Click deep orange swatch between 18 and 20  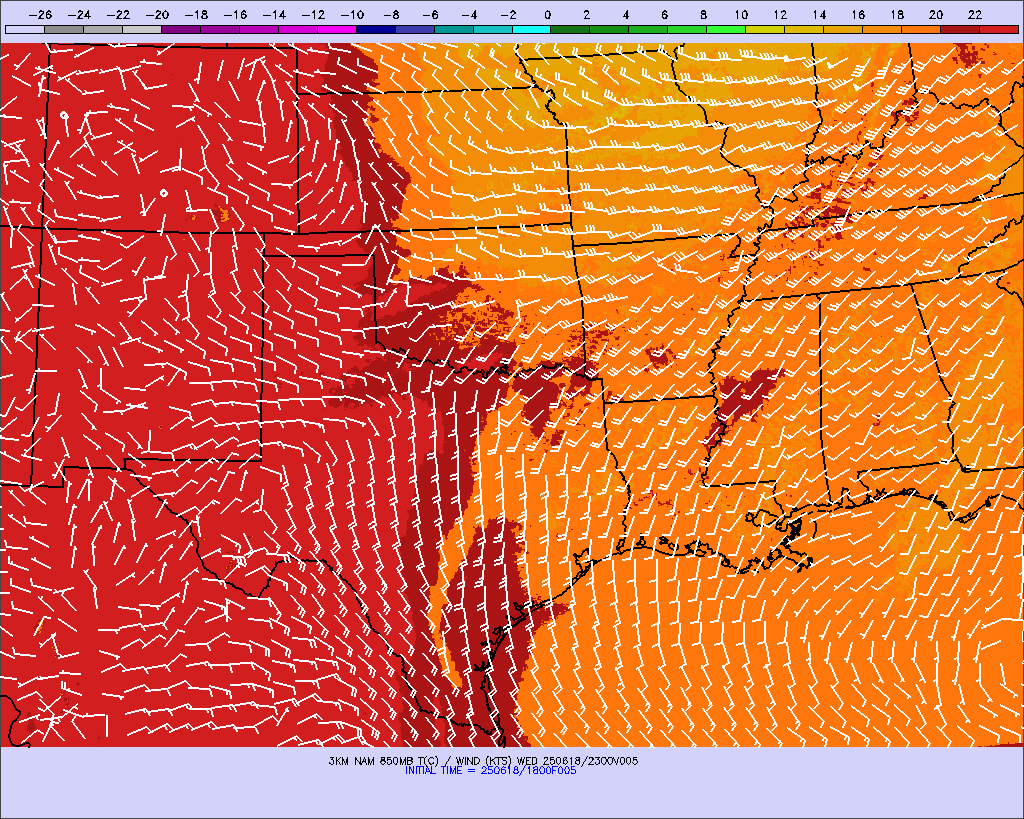(921, 29)
